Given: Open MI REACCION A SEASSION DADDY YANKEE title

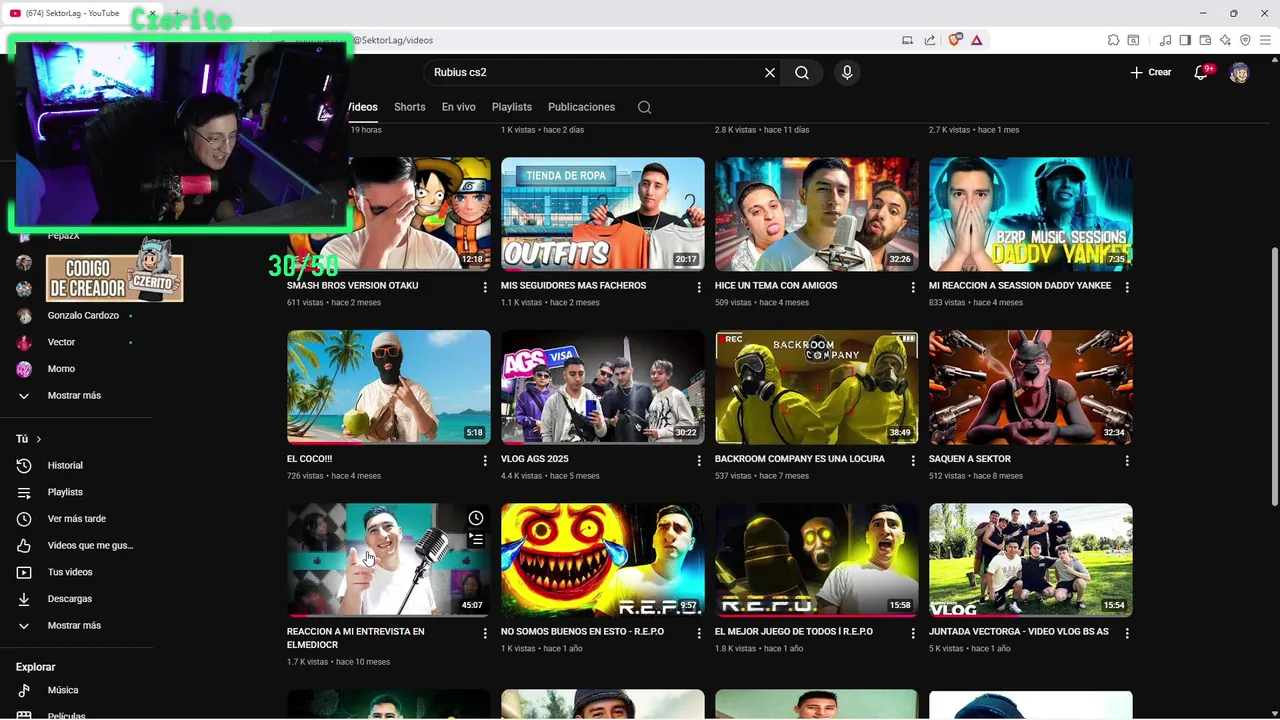Looking at the screenshot, I should [x=1020, y=286].
